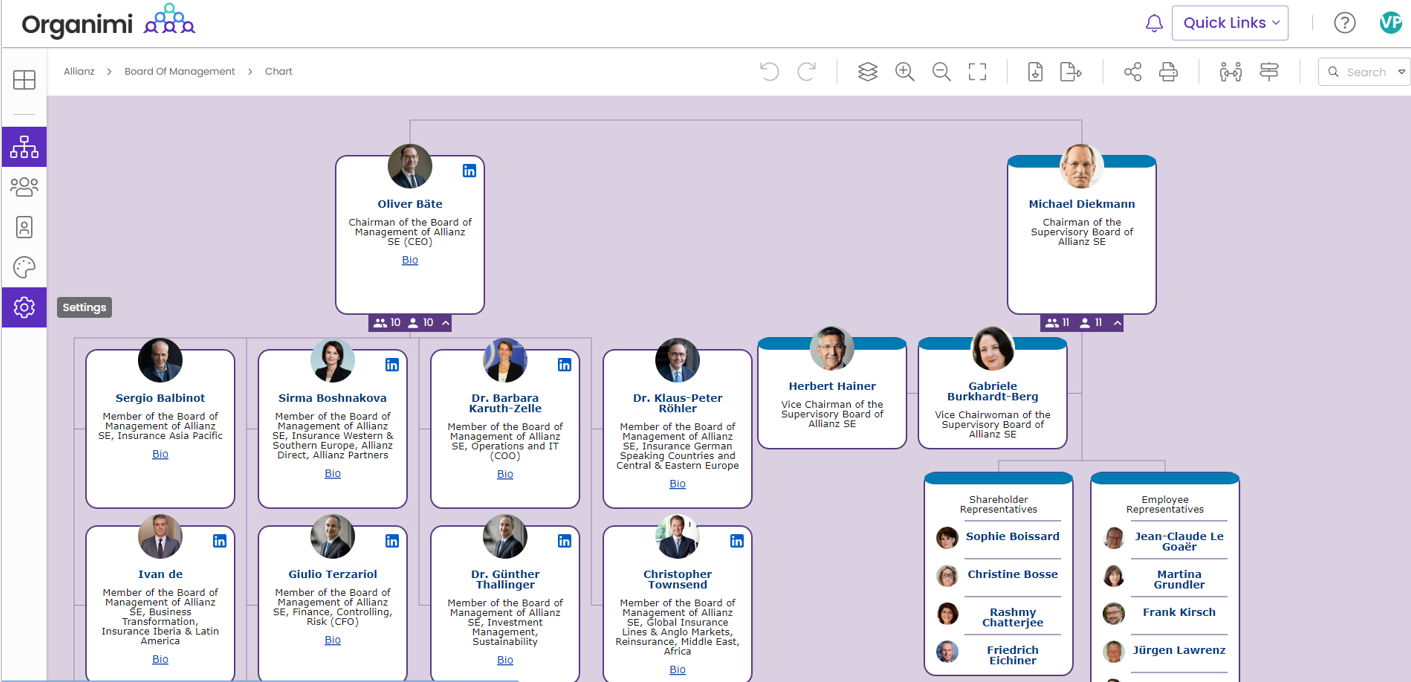Click the redo arrow in toolbar
1411x682 pixels.
click(806, 71)
